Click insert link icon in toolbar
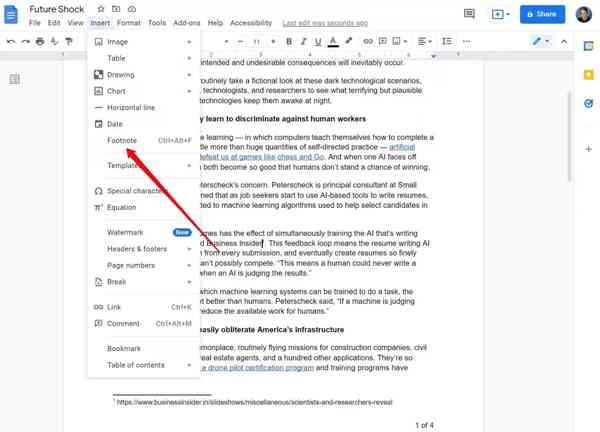Screen dimensions: 600x432 click(368, 42)
